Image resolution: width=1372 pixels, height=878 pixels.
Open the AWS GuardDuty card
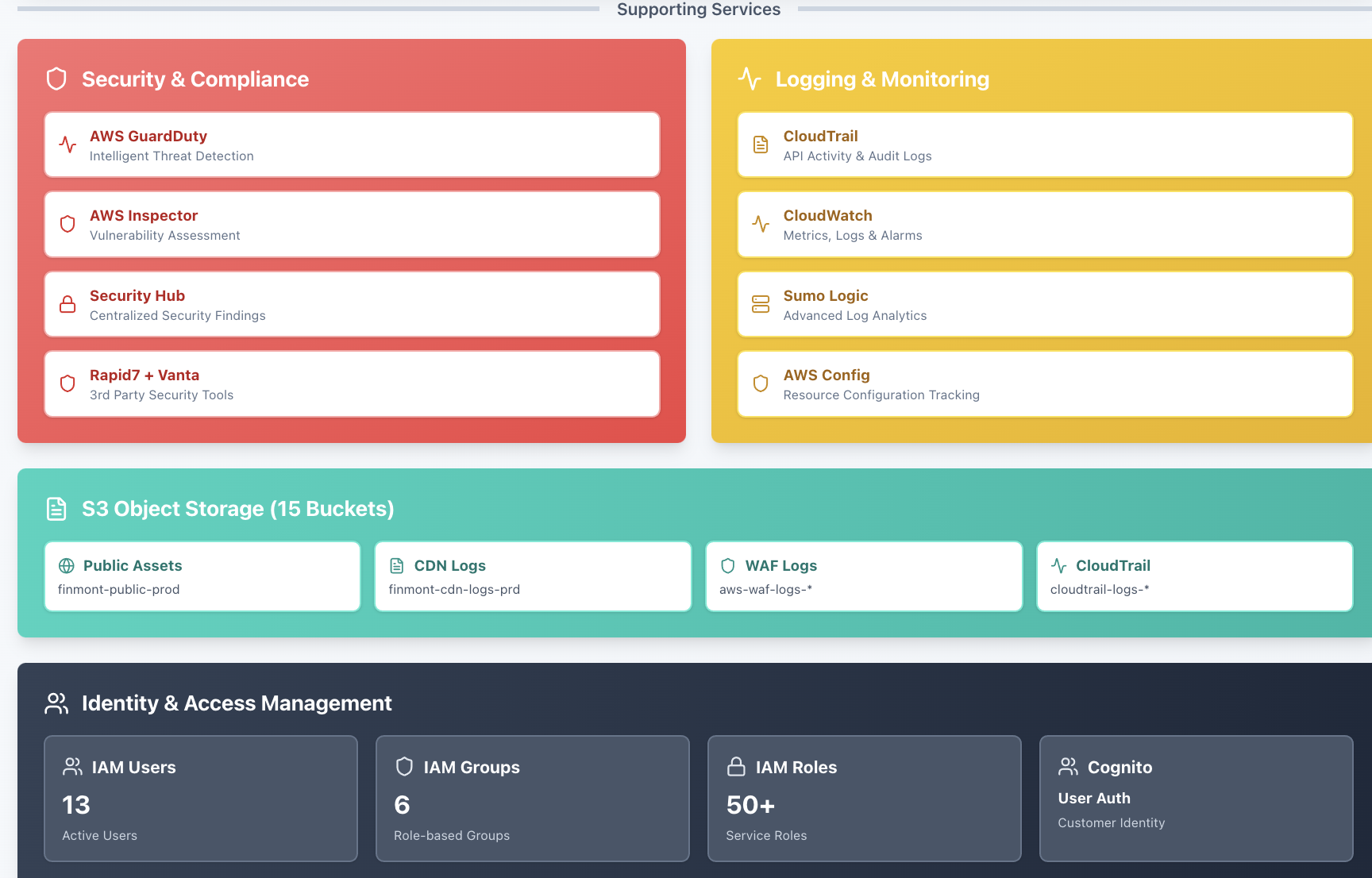pyautogui.click(x=352, y=144)
